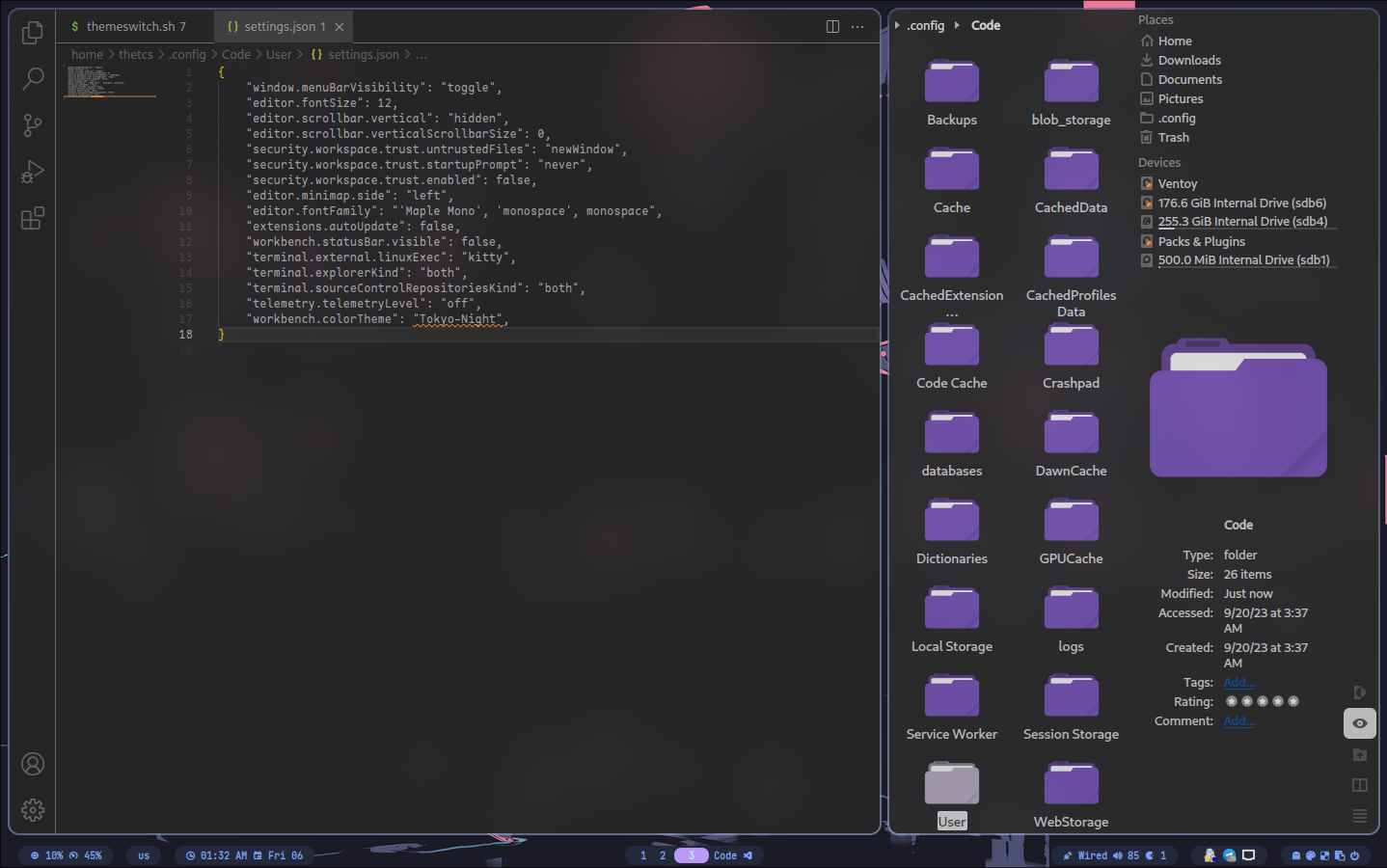Toggle the preview eye icon in file manager
The image size is (1387, 868).
tap(1359, 722)
